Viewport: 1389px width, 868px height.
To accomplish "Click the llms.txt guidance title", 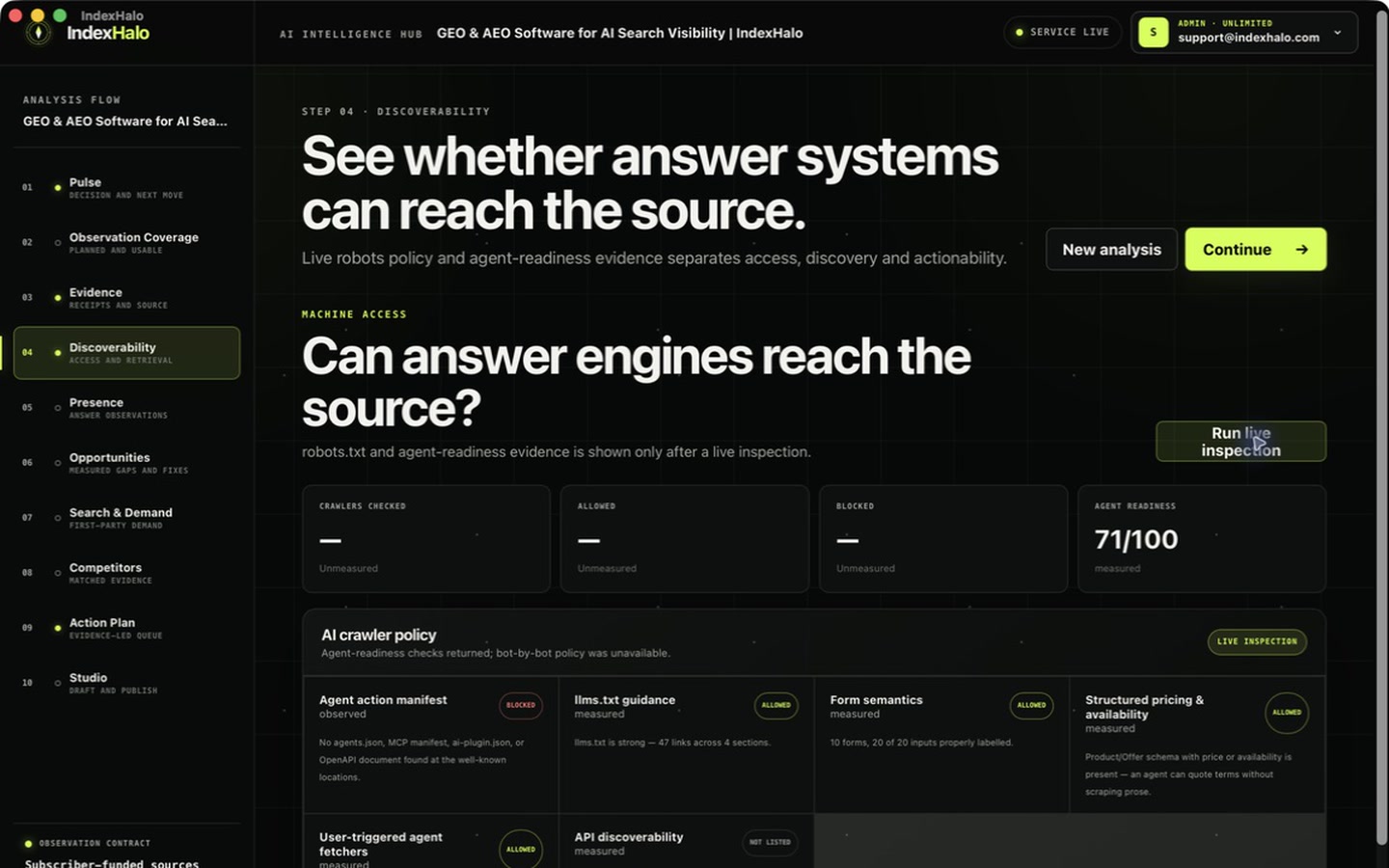I will [x=624, y=700].
